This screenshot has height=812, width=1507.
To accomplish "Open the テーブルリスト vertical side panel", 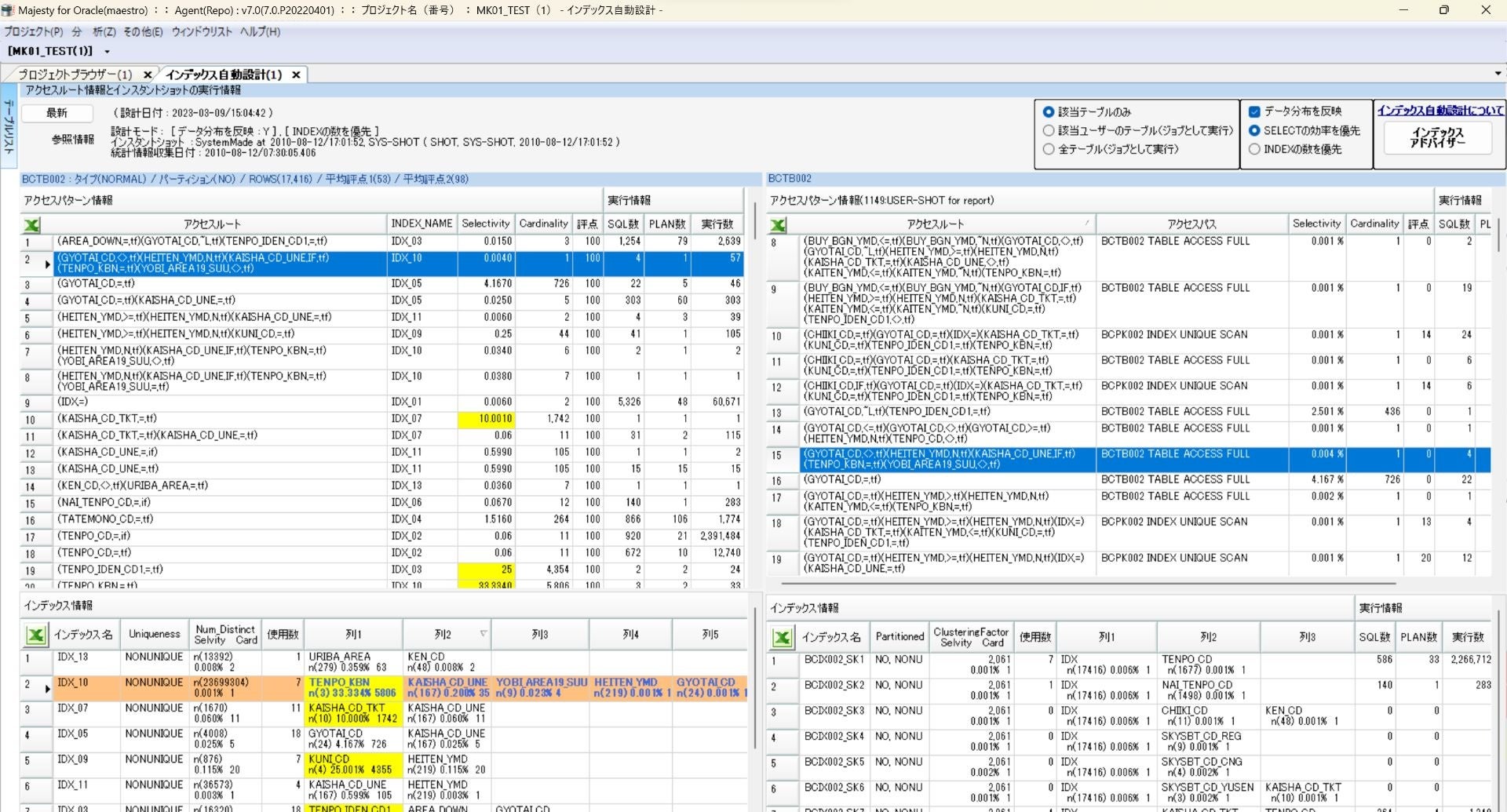I will [x=9, y=126].
